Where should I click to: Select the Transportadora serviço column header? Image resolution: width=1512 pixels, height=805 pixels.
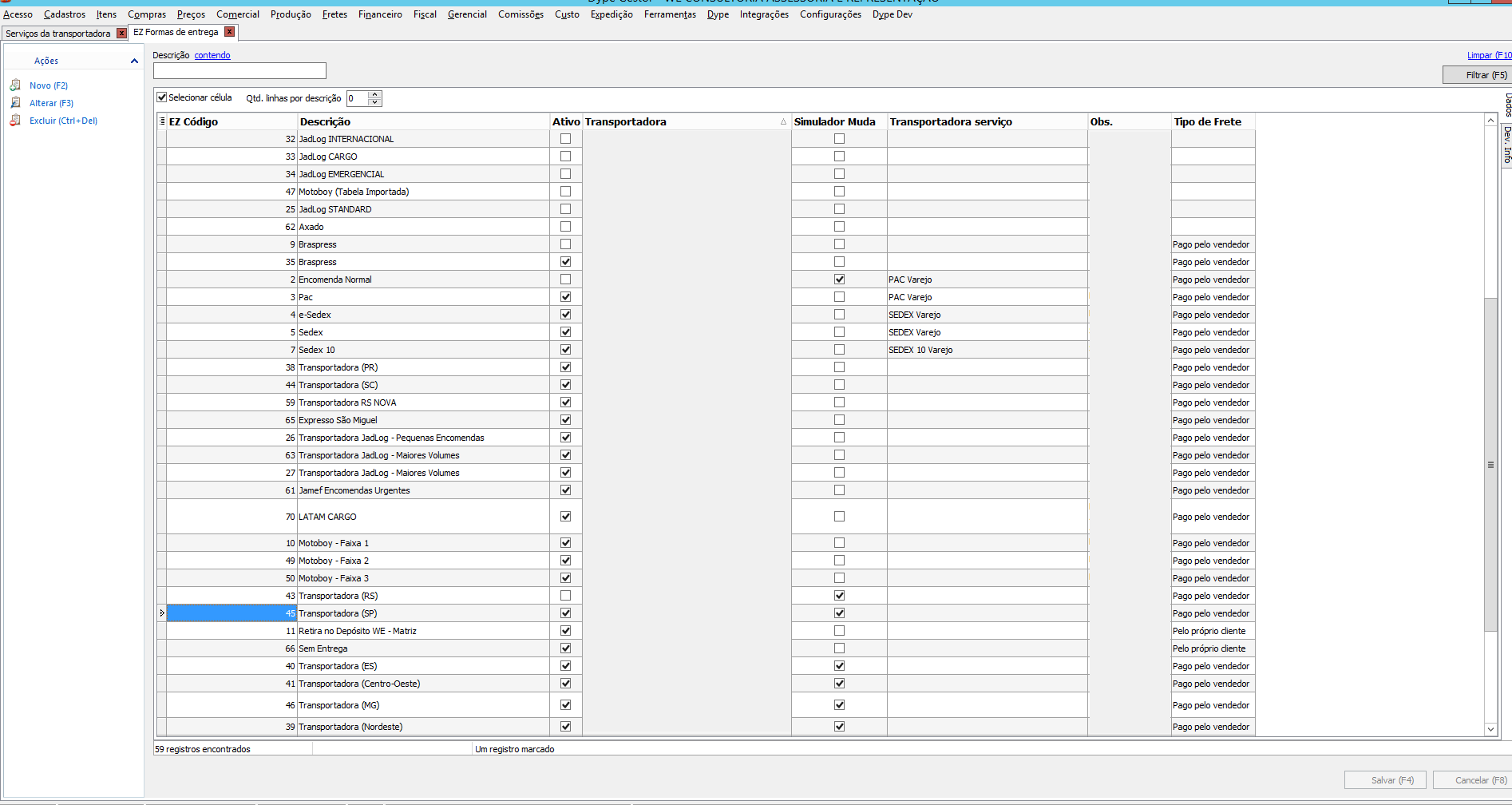point(988,121)
